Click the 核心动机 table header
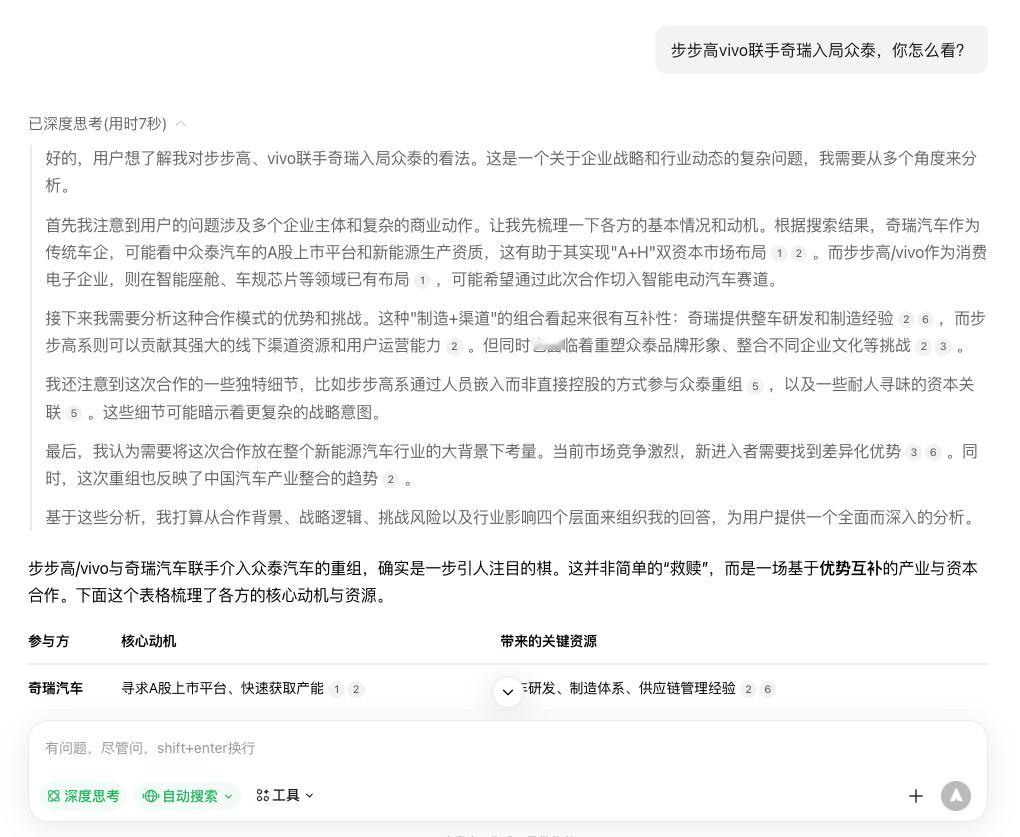 coord(148,641)
